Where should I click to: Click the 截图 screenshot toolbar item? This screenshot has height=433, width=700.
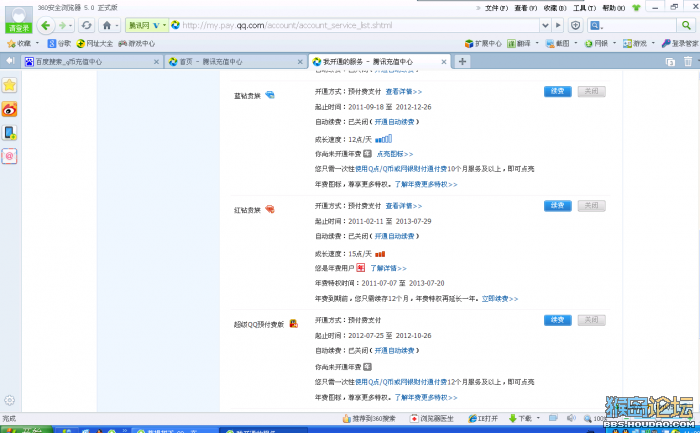[x=558, y=43]
